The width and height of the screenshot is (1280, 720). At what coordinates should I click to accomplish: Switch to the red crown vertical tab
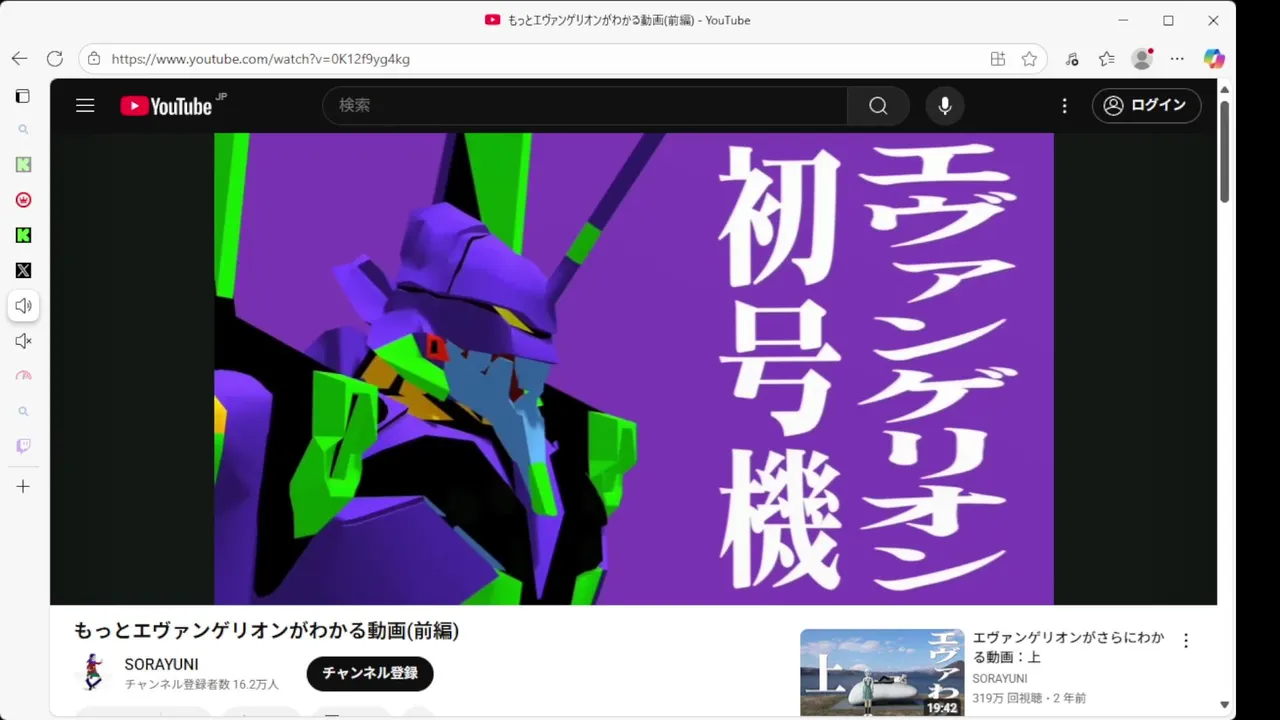(x=23, y=200)
